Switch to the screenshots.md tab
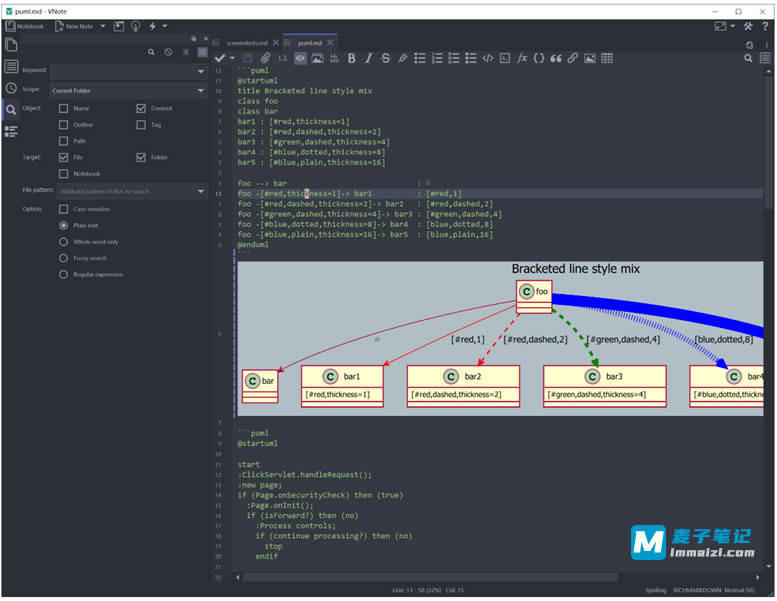777x601 pixels. point(246,43)
